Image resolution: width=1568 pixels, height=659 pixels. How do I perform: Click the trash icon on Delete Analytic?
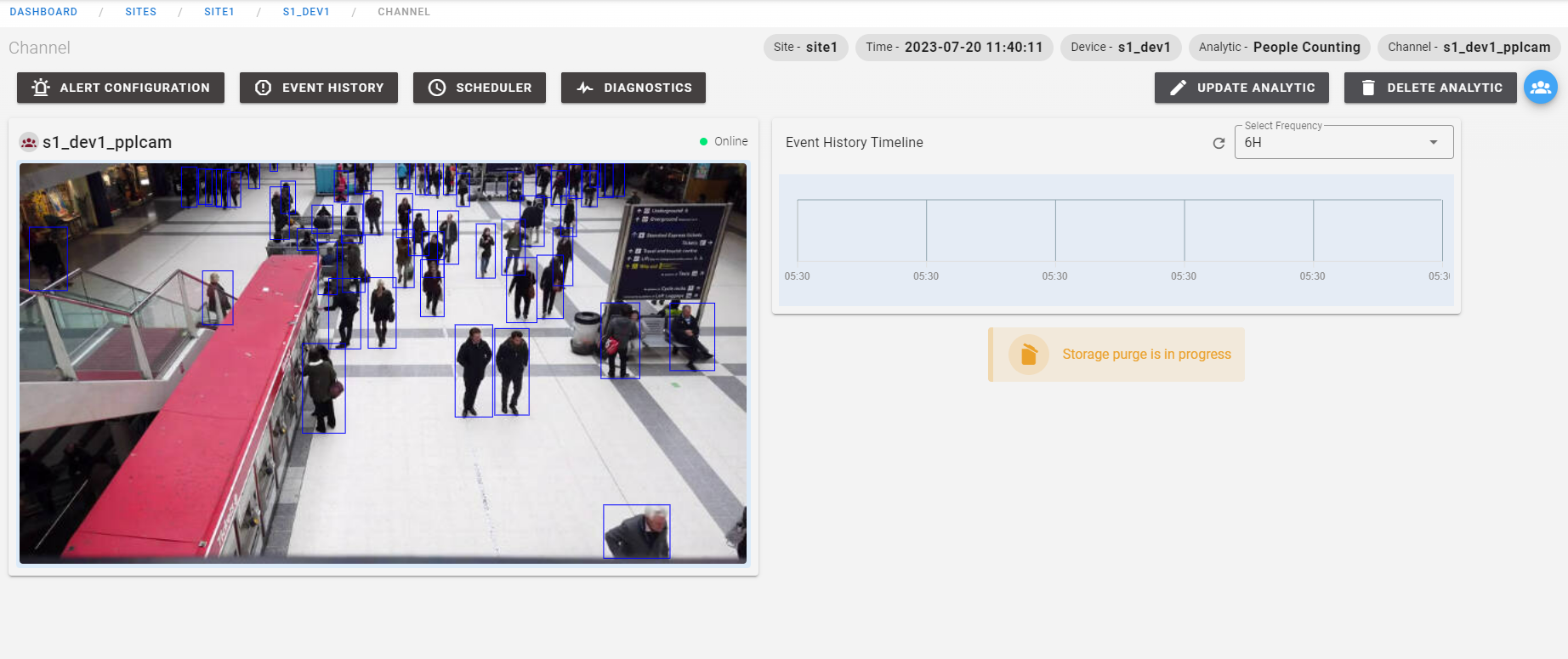click(x=1367, y=88)
